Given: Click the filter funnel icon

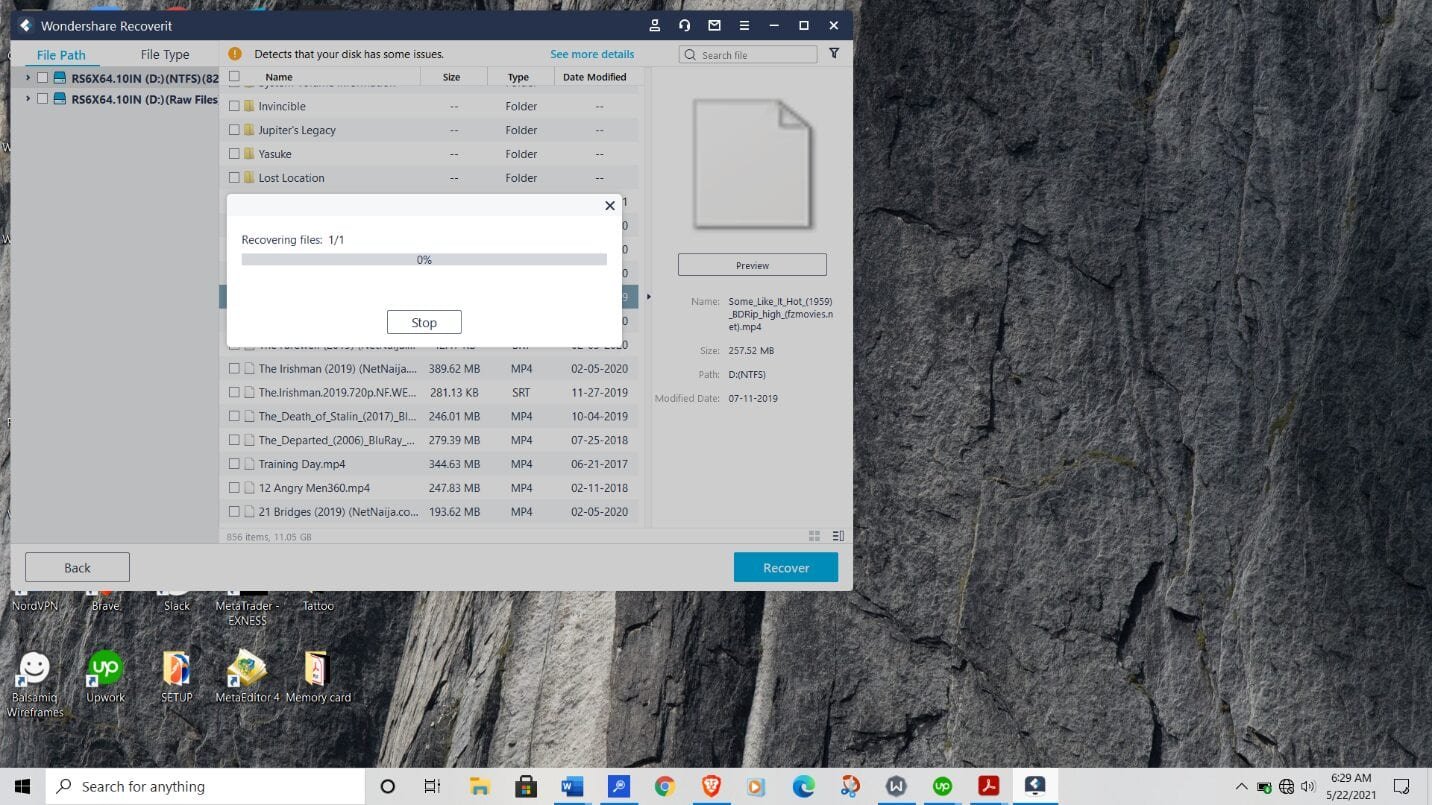Looking at the screenshot, I should [834, 54].
